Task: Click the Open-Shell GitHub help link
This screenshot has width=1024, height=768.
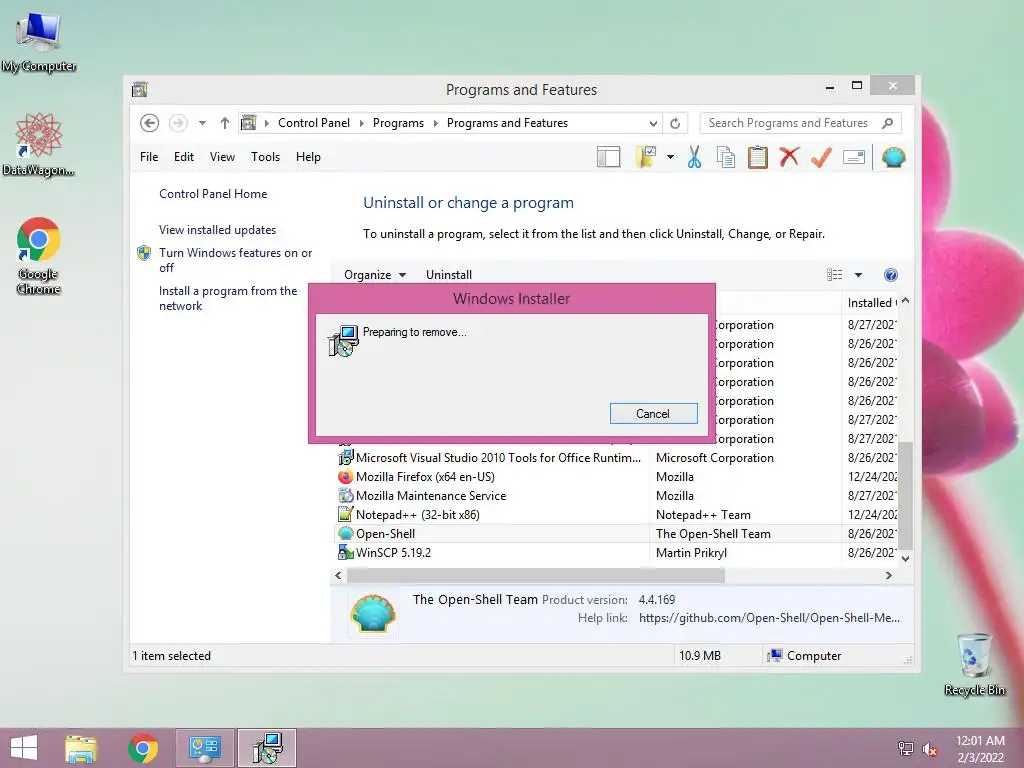Action: [x=769, y=618]
